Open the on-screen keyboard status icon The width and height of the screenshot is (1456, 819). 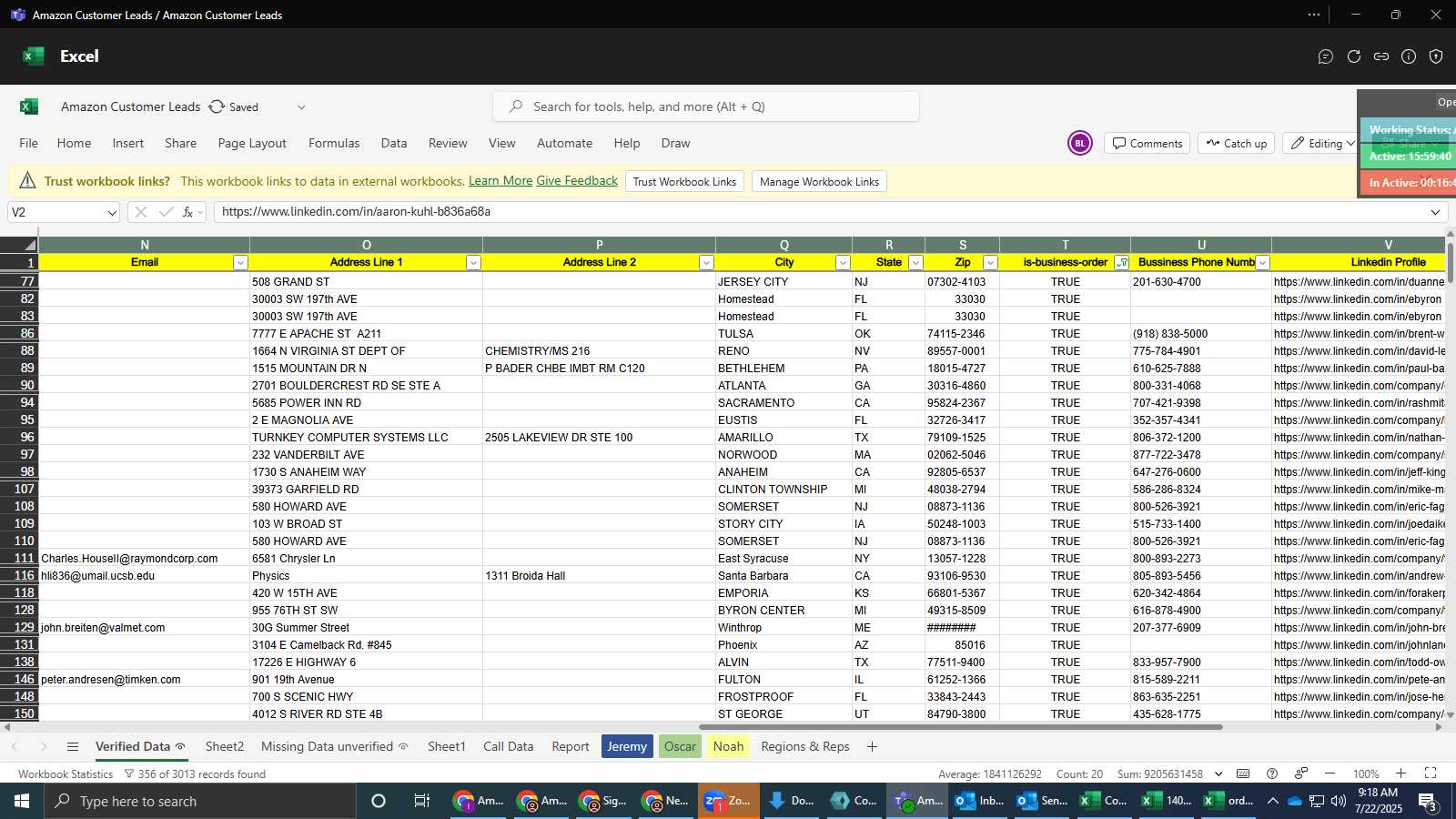pos(1243,773)
